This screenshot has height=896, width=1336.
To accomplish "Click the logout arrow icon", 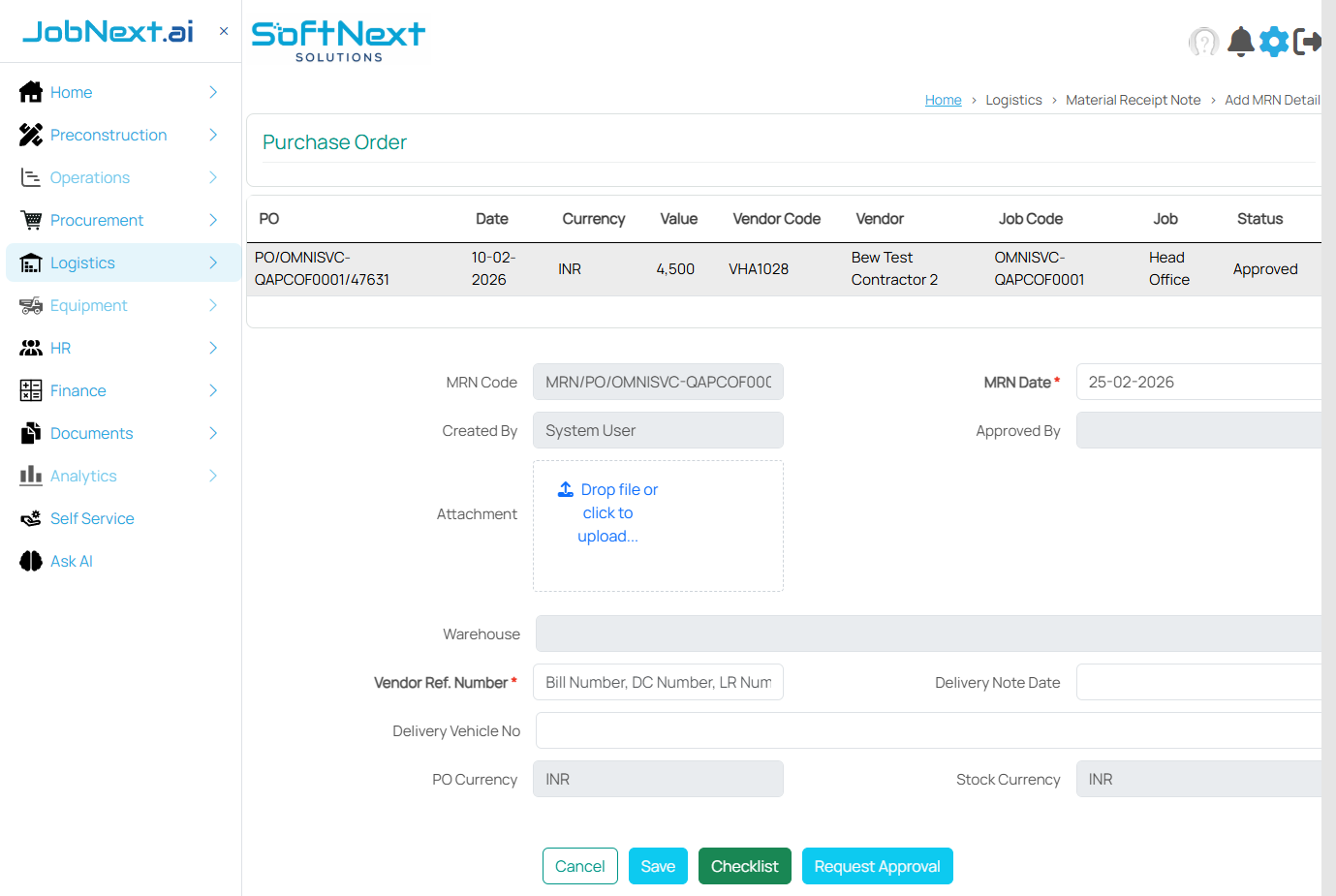I will 1307,42.
